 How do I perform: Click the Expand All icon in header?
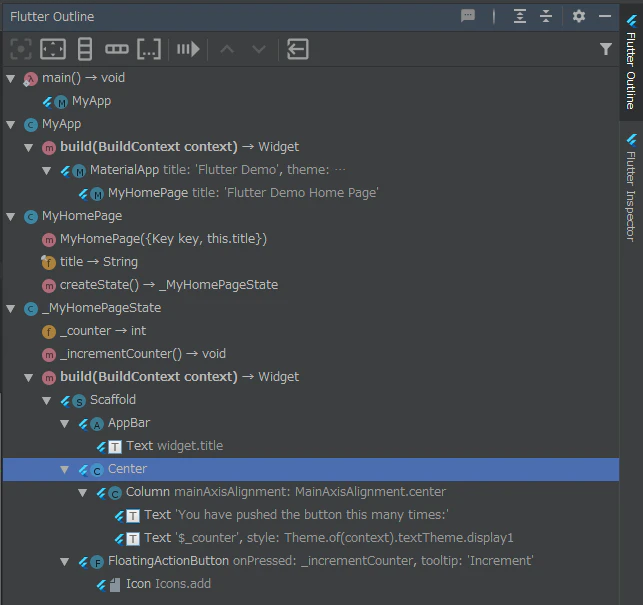coord(520,16)
